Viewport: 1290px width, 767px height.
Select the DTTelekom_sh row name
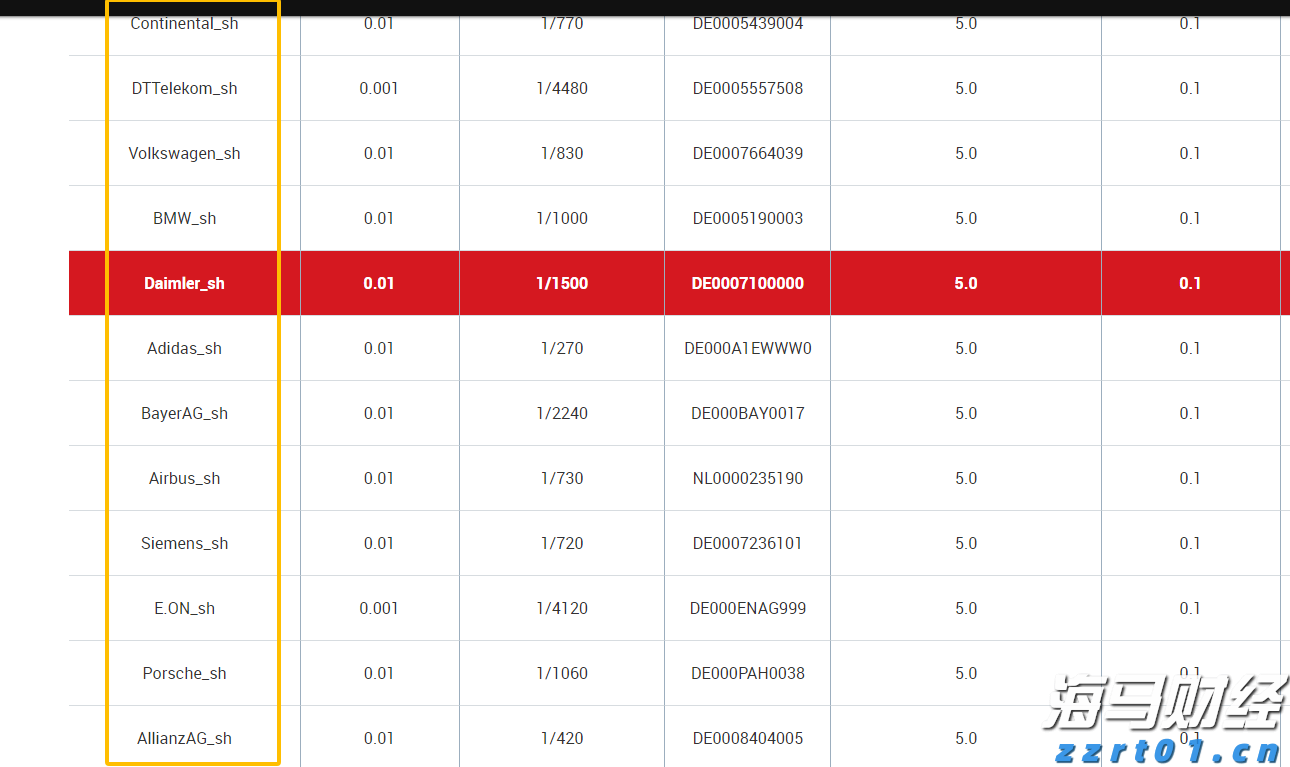point(184,88)
